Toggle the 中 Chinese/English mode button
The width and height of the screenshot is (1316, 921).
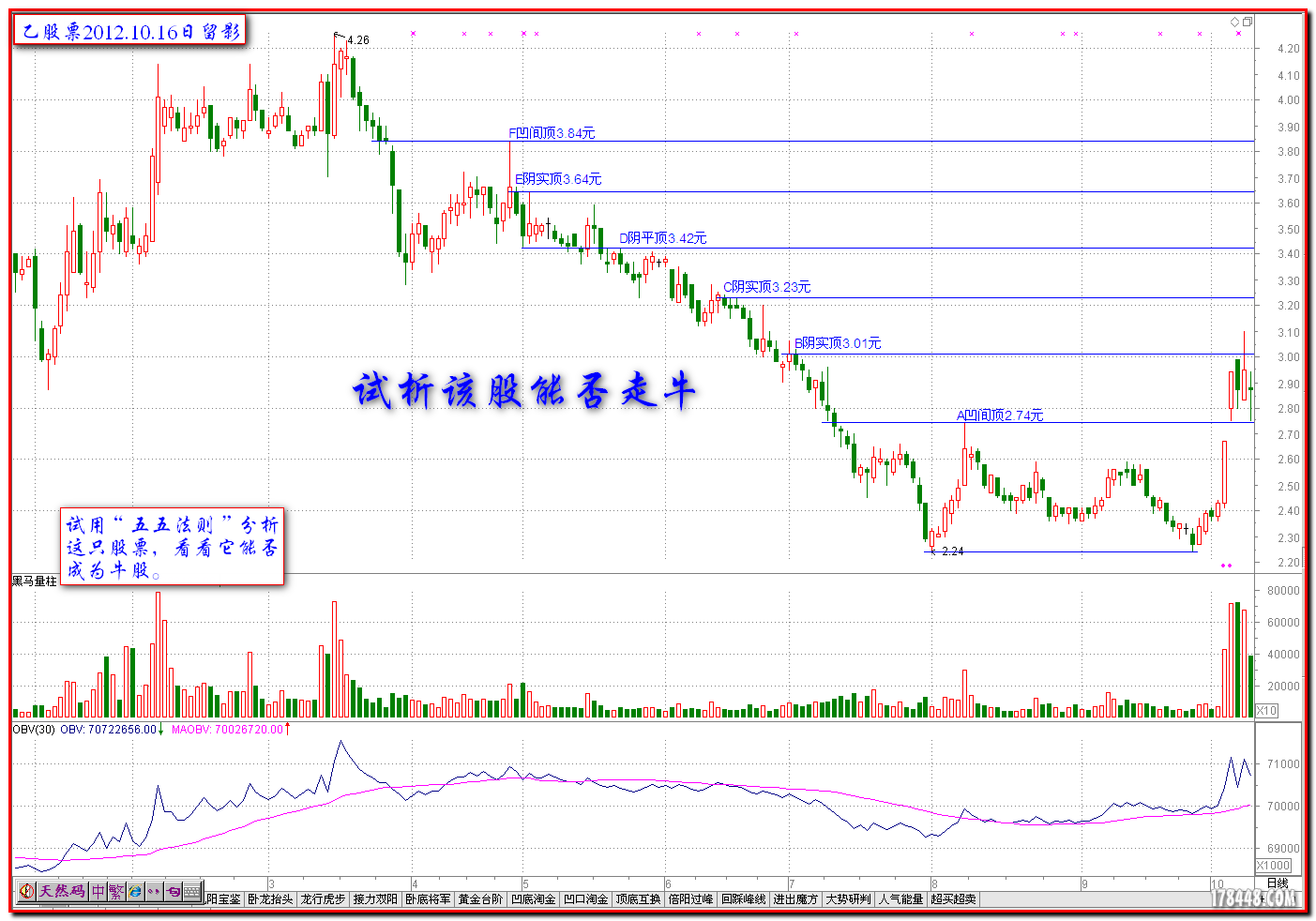(x=98, y=891)
